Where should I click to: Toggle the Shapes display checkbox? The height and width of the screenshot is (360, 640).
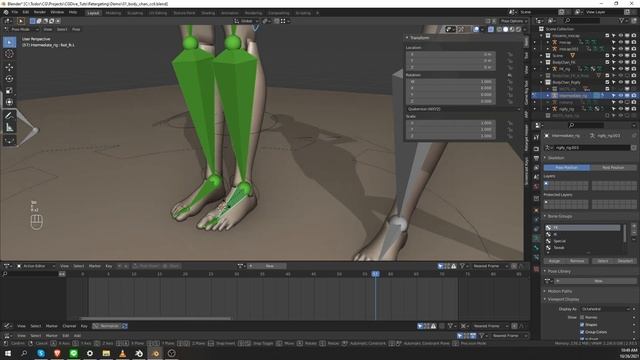(x=582, y=325)
